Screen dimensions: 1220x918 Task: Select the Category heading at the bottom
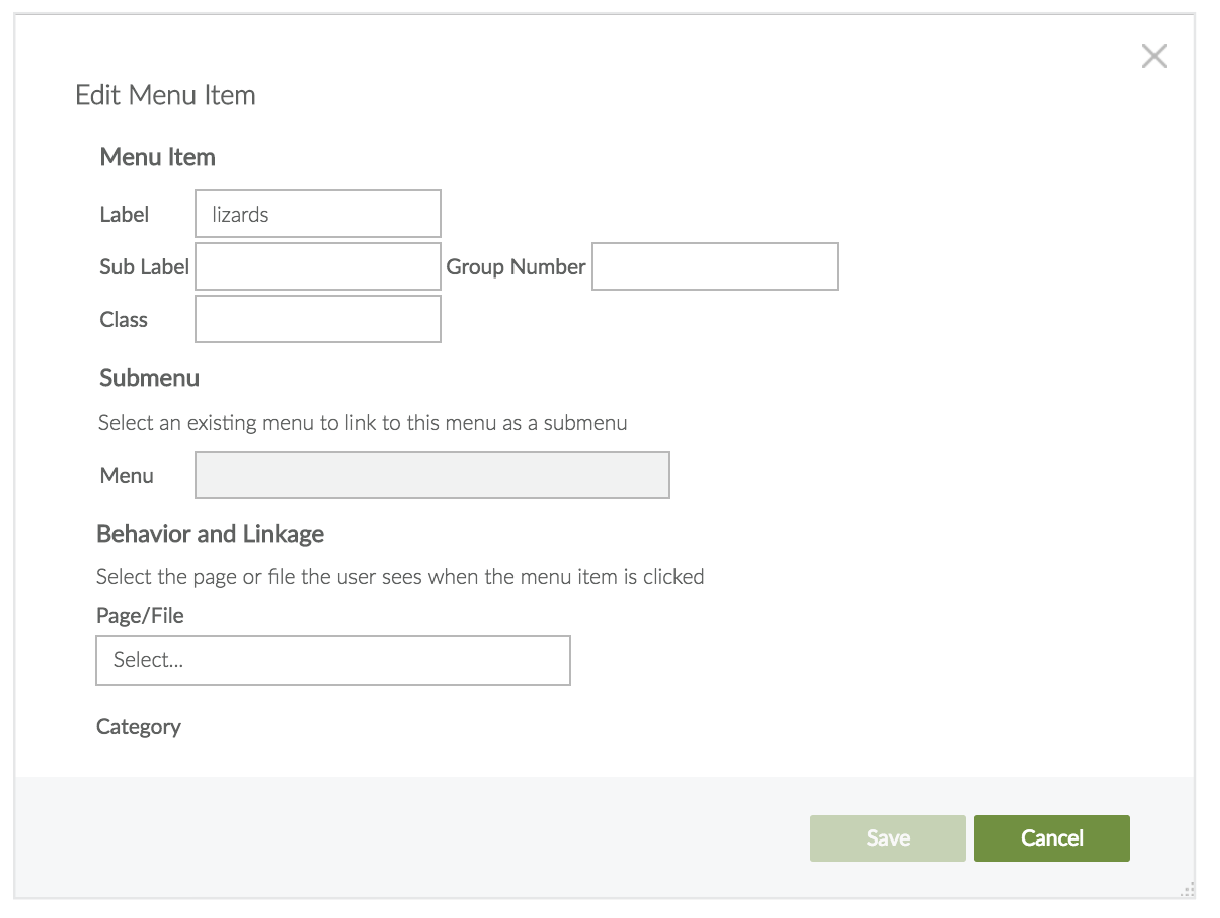pyautogui.click(x=138, y=727)
